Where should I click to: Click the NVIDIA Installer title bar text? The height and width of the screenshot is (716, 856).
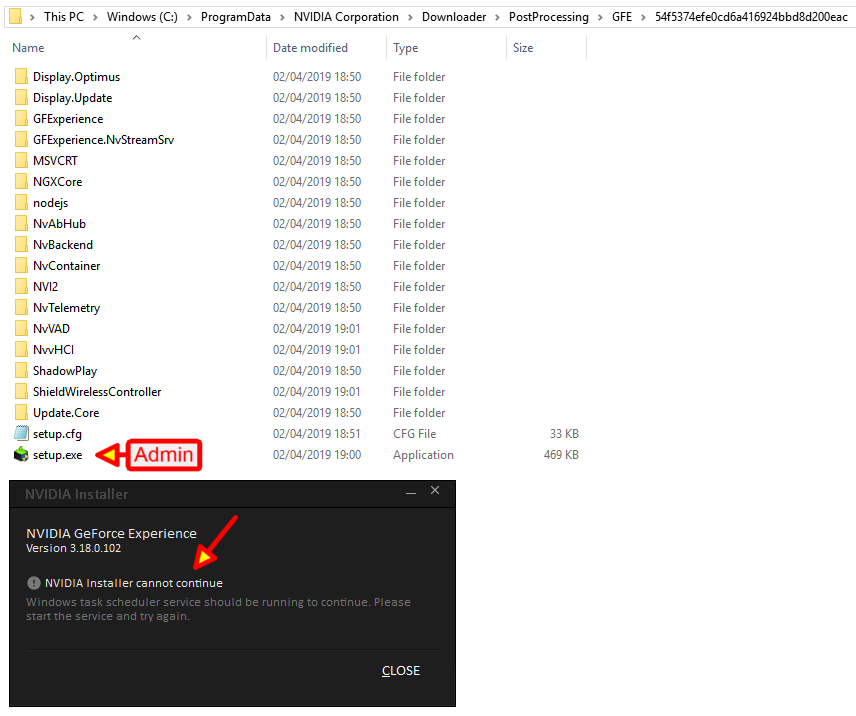(x=76, y=494)
